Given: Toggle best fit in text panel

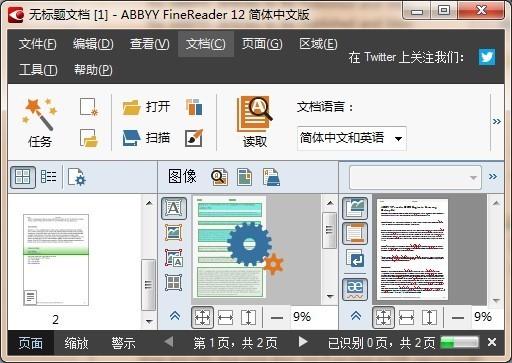Looking at the screenshot, I should click(x=383, y=317).
